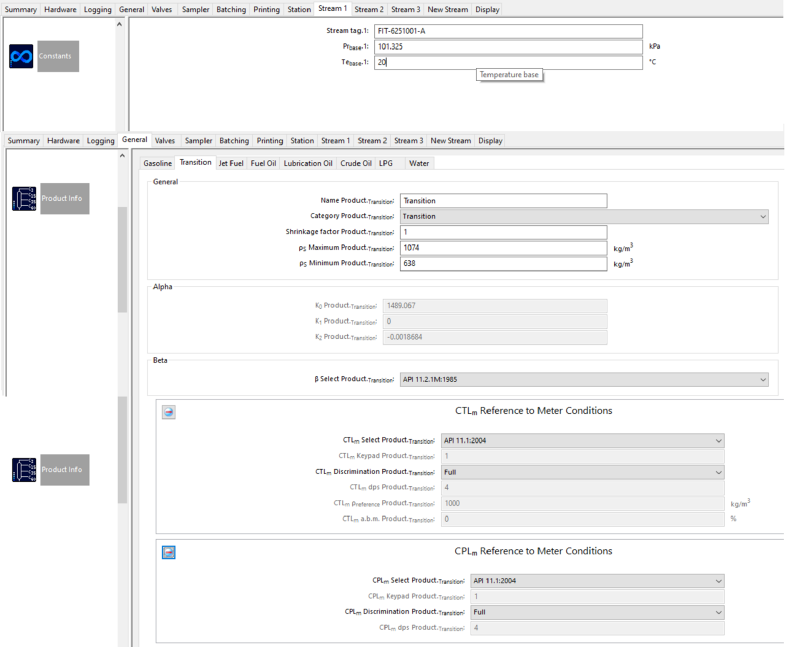This screenshot has width=788, height=647.
Task: Click the CTLm Reference to Meter Conditions heading
Action: 533,411
